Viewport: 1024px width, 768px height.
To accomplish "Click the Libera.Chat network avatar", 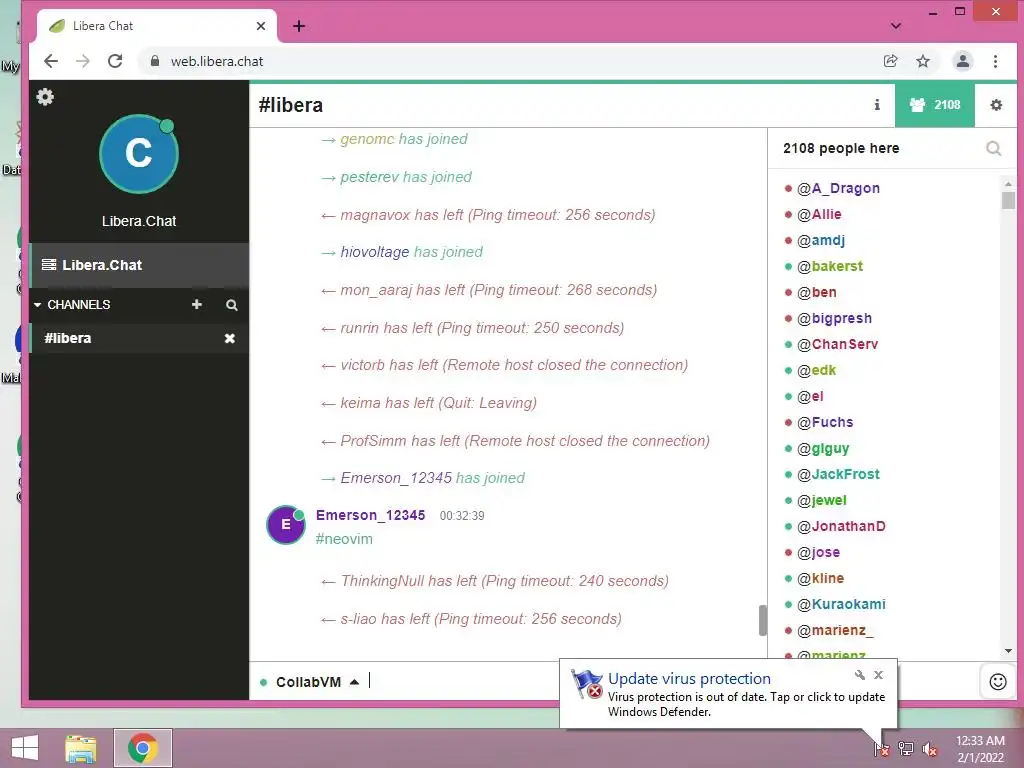I will [x=138, y=154].
